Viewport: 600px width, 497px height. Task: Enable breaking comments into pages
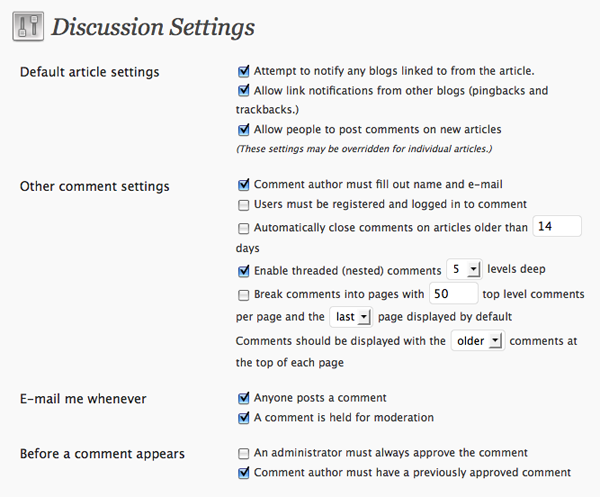244,295
